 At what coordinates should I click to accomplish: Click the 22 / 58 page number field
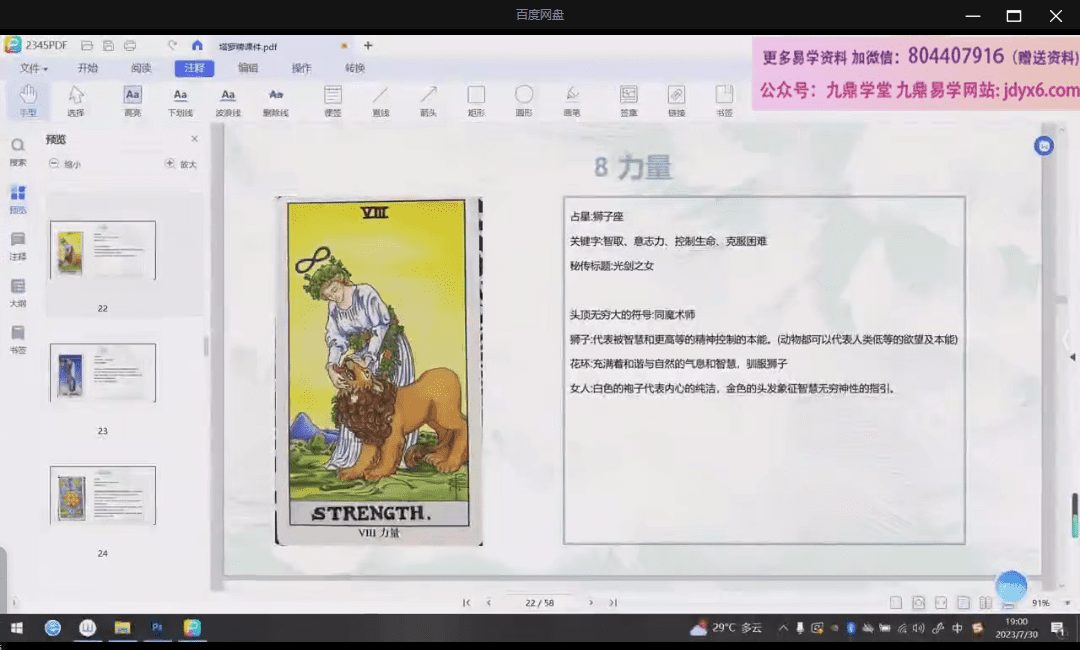coord(539,602)
